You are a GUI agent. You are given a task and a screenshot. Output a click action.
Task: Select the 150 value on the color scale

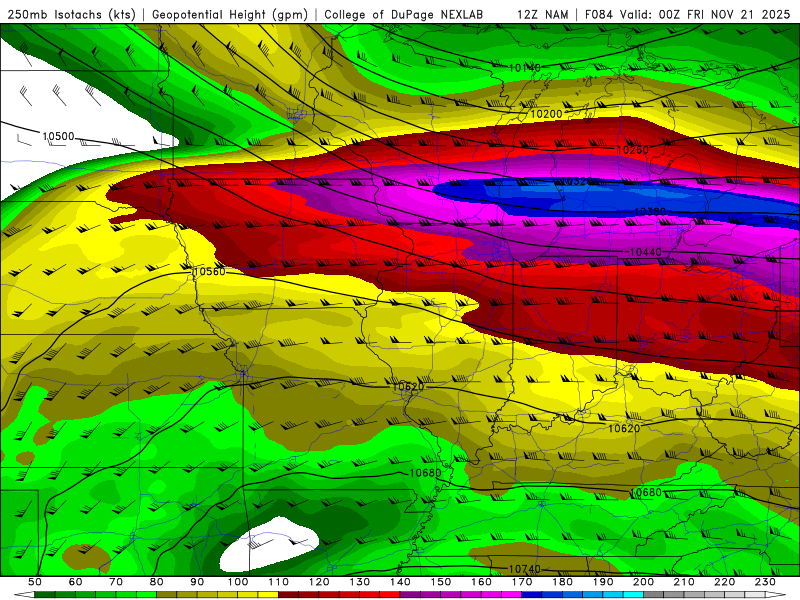click(441, 582)
